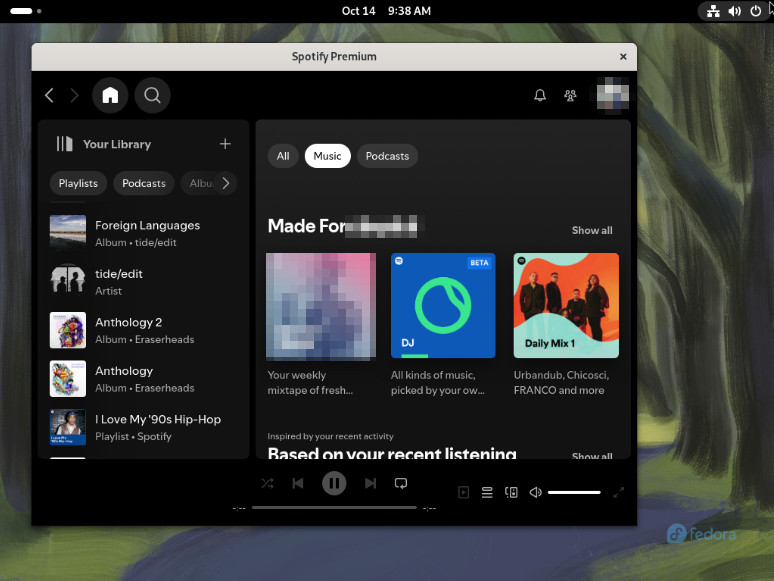Click the Anthology 2 cover art
The image size is (774, 581).
(x=68, y=330)
